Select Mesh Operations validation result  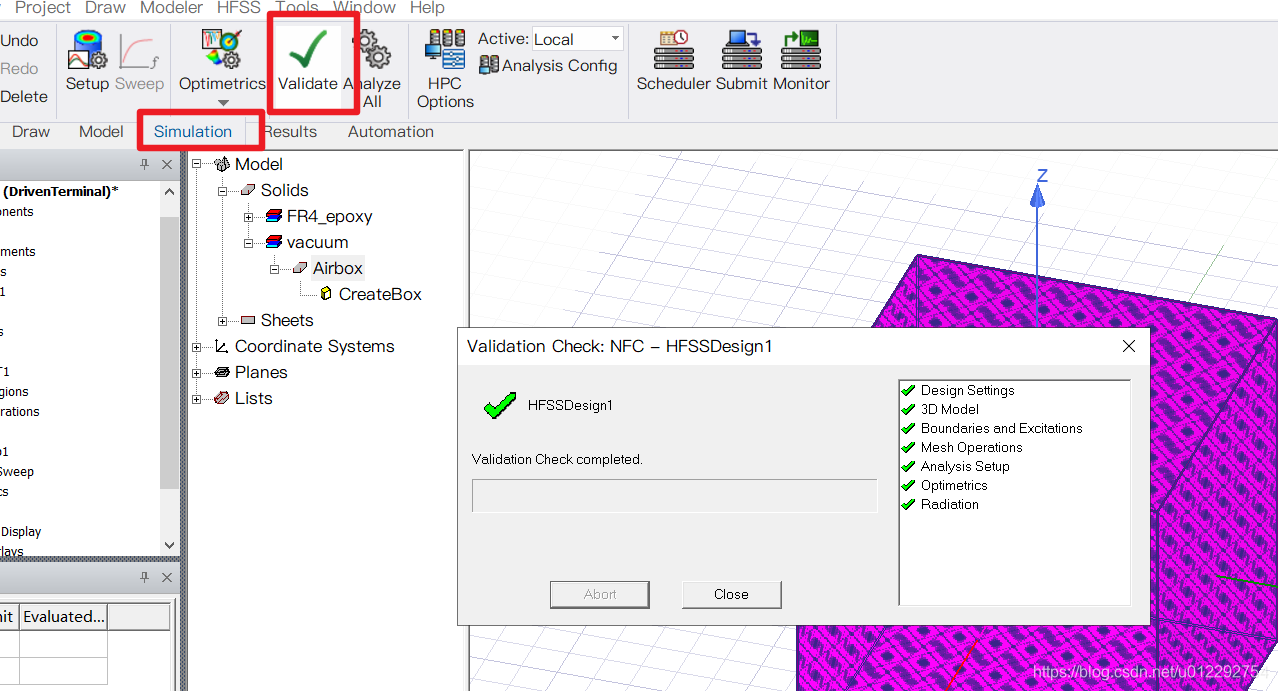pos(962,448)
